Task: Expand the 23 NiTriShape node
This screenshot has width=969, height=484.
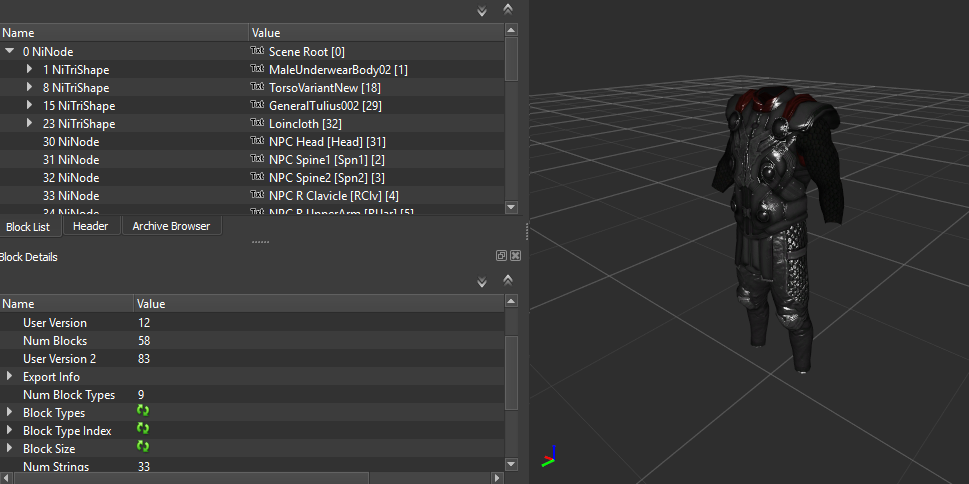Action: 29,123
